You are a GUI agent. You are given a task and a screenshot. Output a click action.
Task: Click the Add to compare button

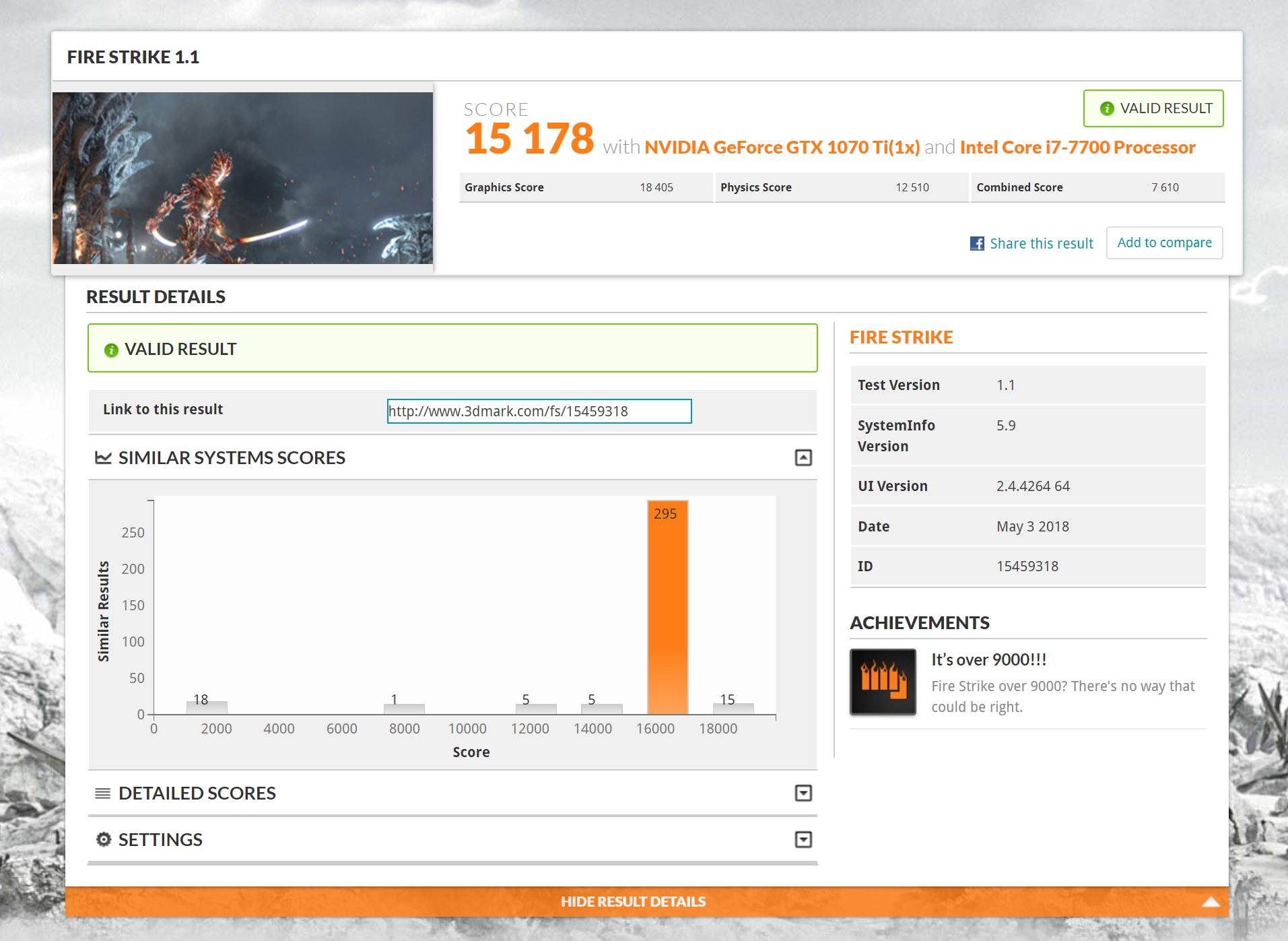(1165, 242)
